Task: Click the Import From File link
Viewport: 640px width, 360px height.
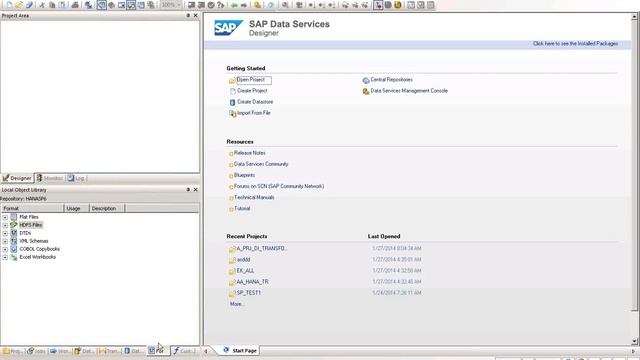Action: coord(253,113)
